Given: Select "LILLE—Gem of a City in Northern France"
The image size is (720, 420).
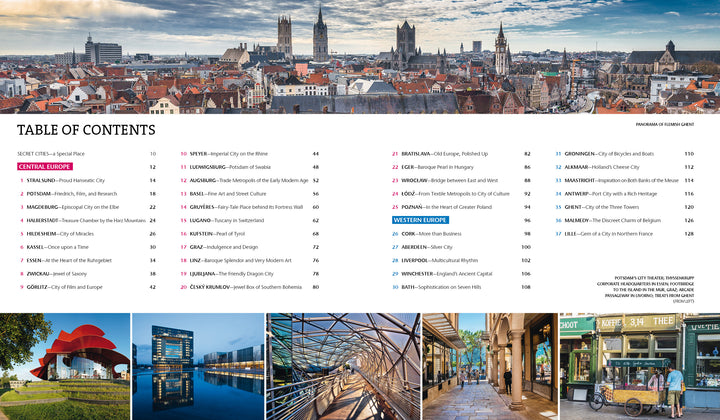Looking at the screenshot, I should pyautogui.click(x=609, y=234).
